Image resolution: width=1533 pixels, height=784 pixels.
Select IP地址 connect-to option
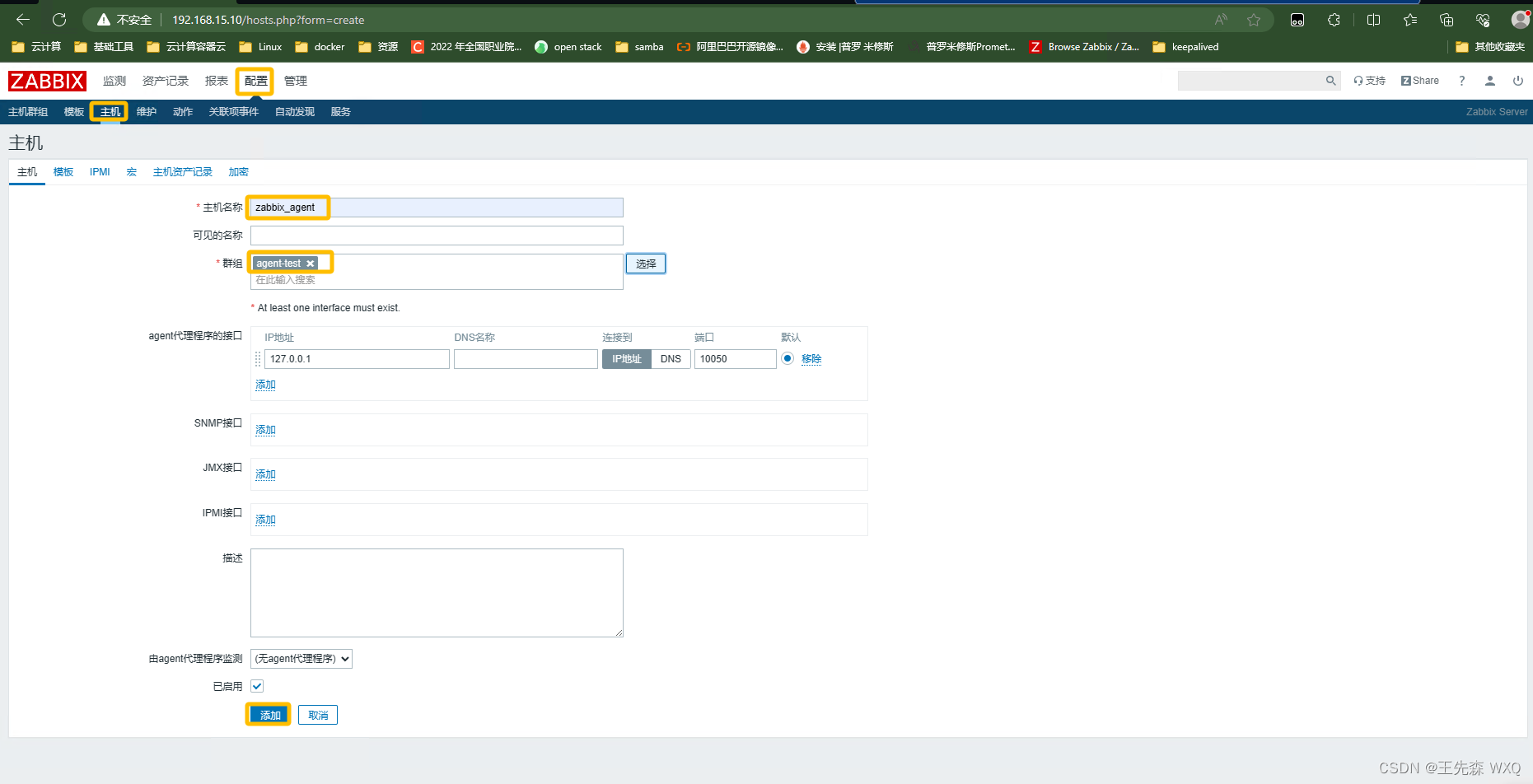(627, 359)
